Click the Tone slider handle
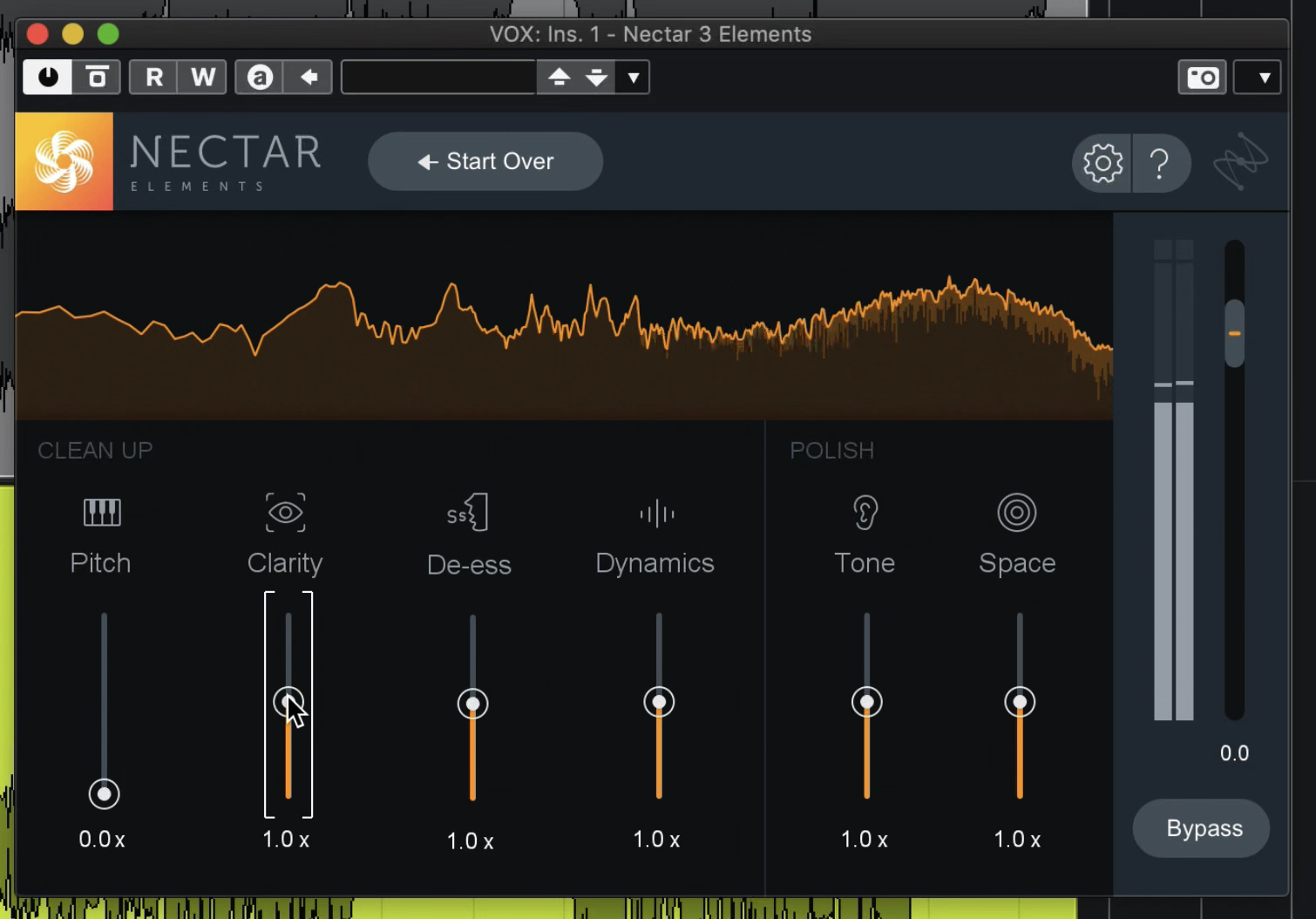This screenshot has height=919, width=1316. click(867, 702)
